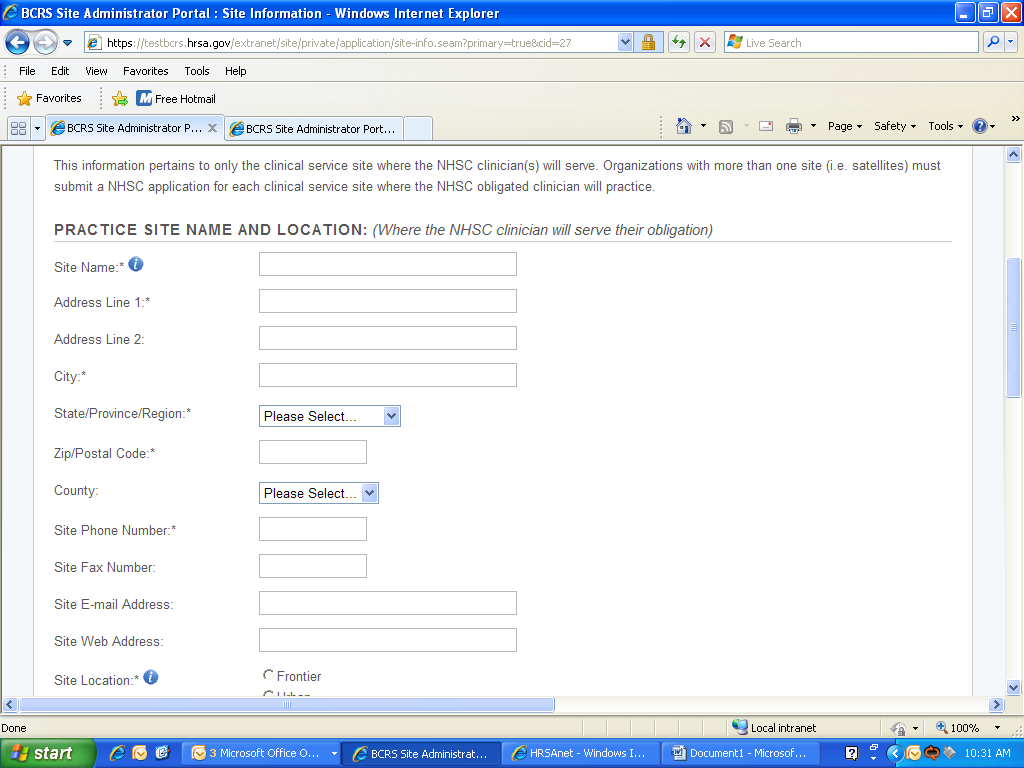Click the Print icon

793,126
